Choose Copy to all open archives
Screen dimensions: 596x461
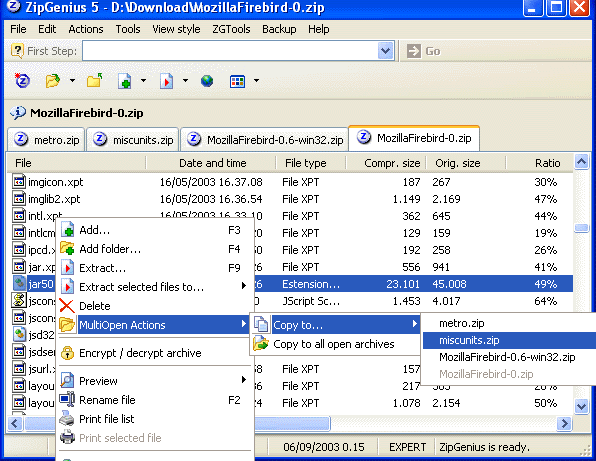pos(336,344)
